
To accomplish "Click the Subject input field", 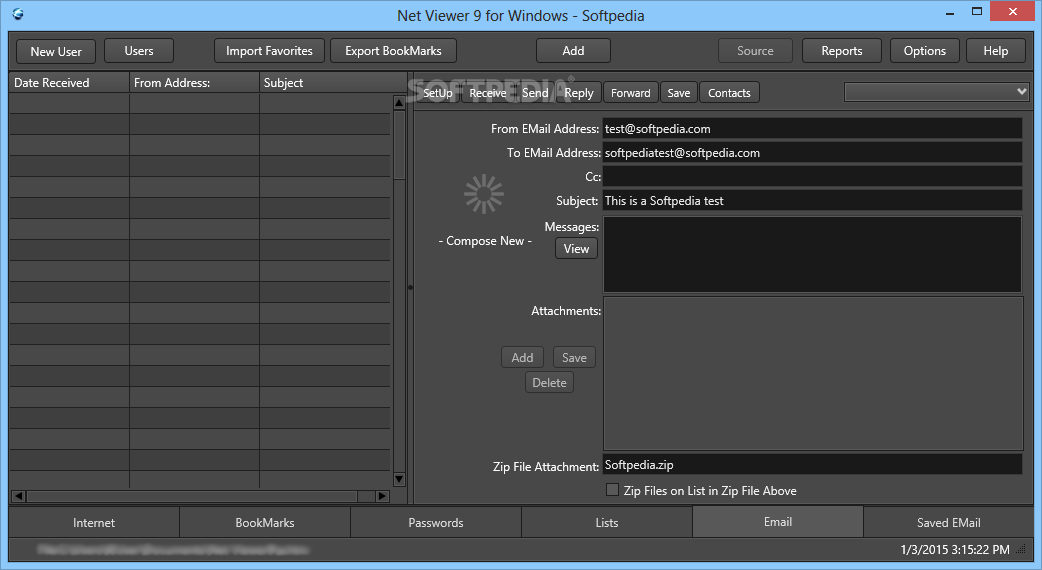I will pyautogui.click(x=812, y=201).
